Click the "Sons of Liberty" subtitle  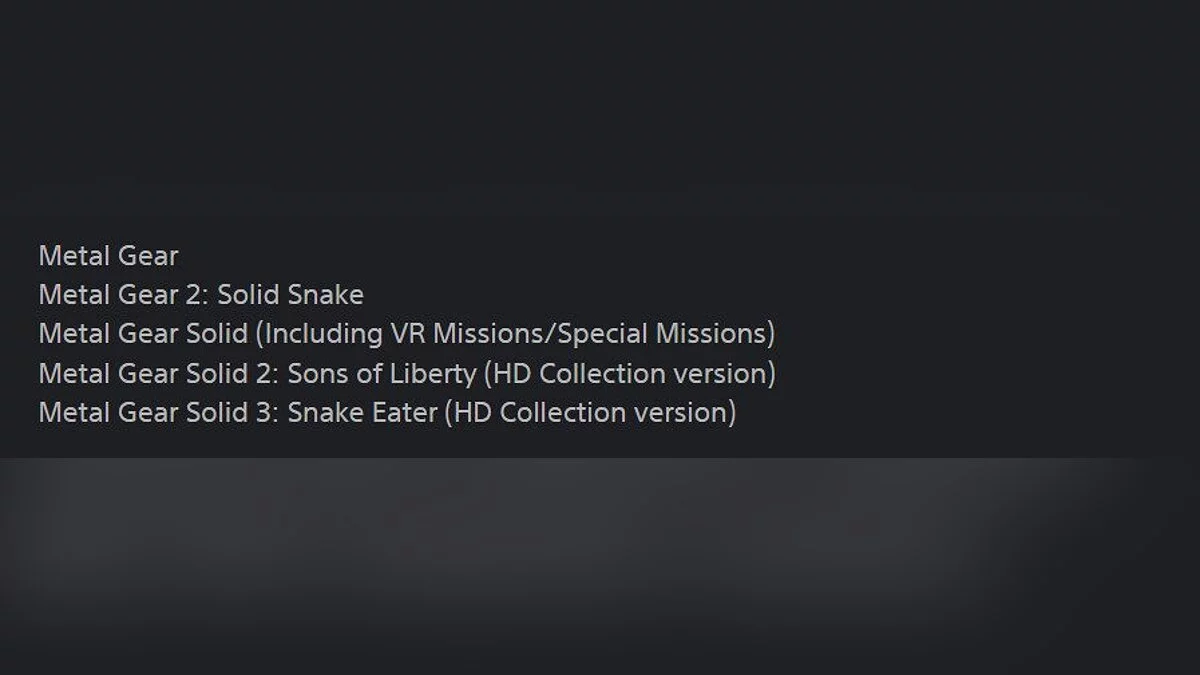pyautogui.click(x=381, y=374)
